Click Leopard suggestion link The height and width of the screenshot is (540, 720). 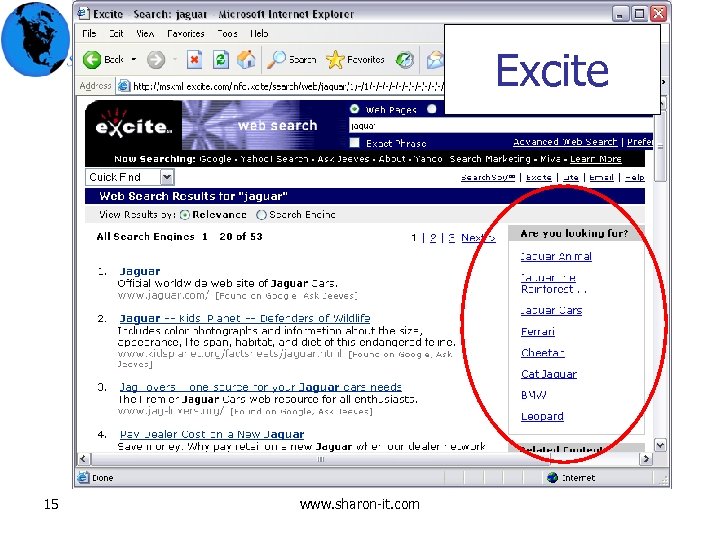(542, 416)
